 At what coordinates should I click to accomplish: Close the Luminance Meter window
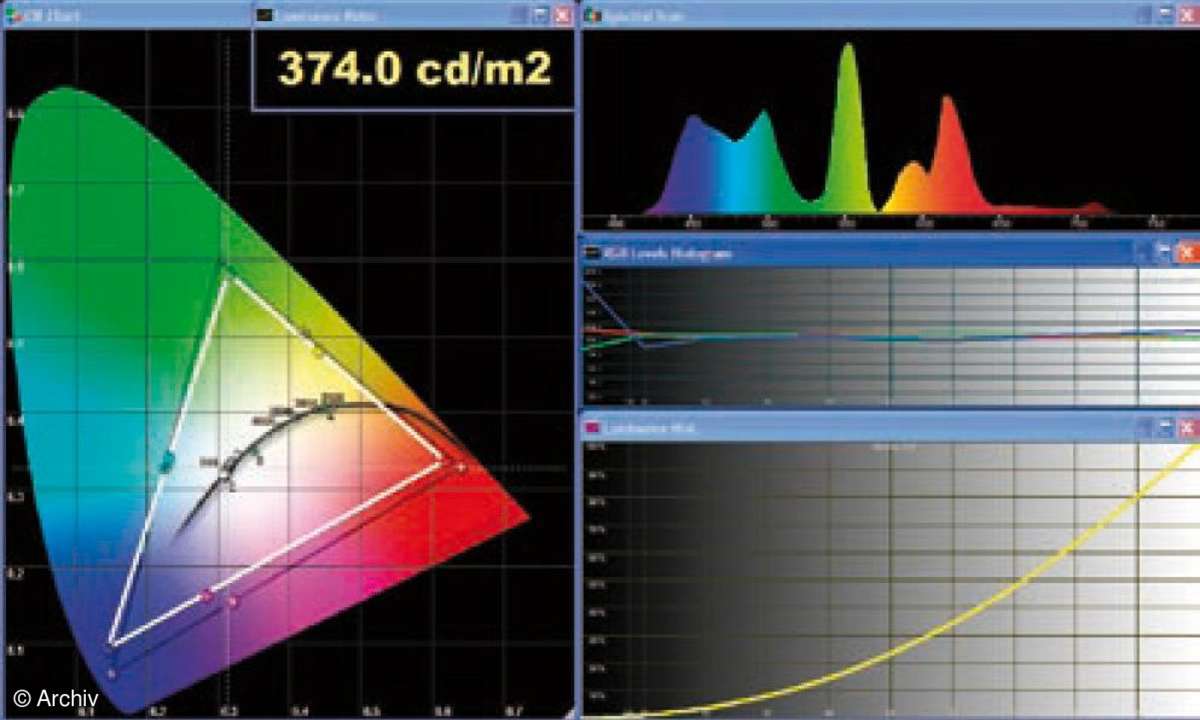tap(563, 16)
